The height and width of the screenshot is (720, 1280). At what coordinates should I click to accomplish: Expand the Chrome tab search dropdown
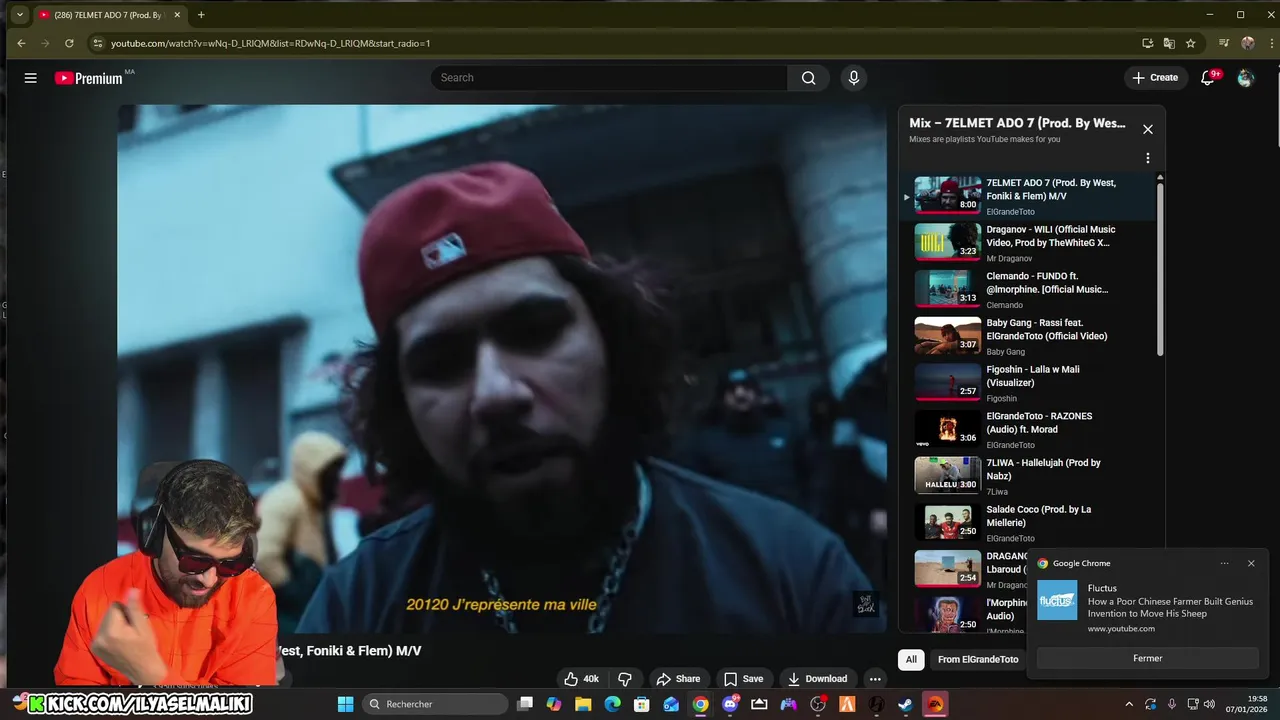[19, 15]
